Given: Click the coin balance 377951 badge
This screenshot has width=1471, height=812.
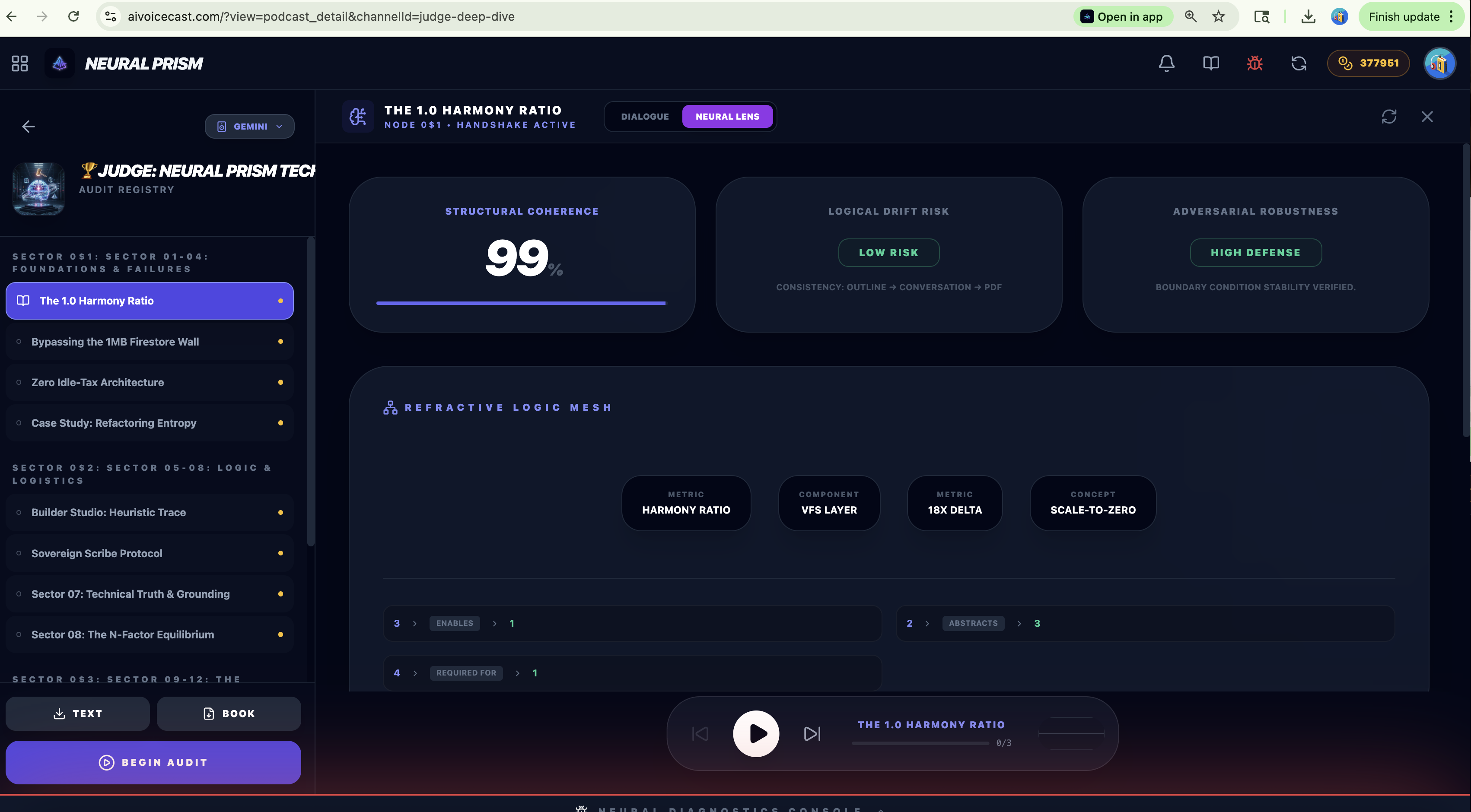Looking at the screenshot, I should [1368, 63].
